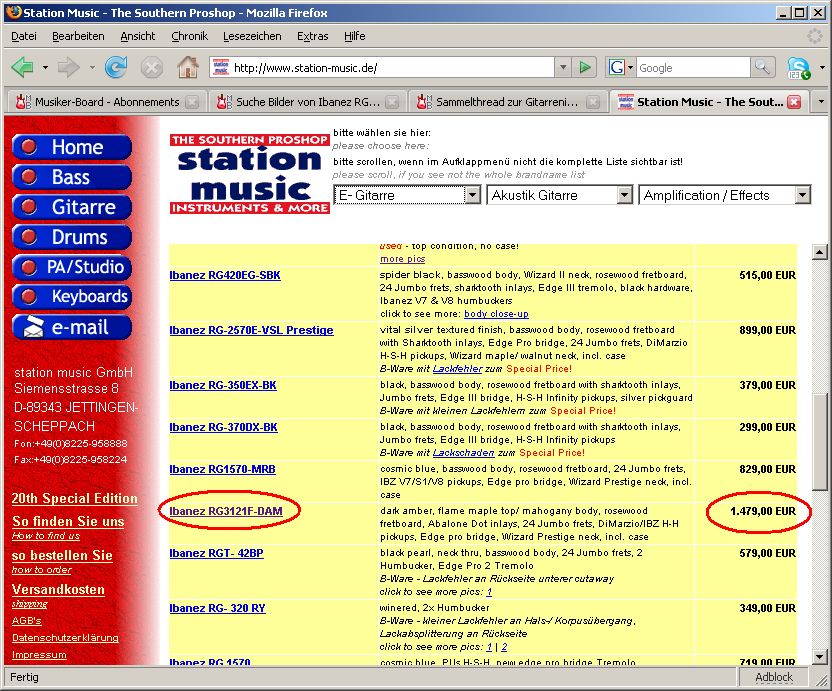Open the so bestellen Sie link
Image resolution: width=832 pixels, height=691 pixels.
click(62, 556)
